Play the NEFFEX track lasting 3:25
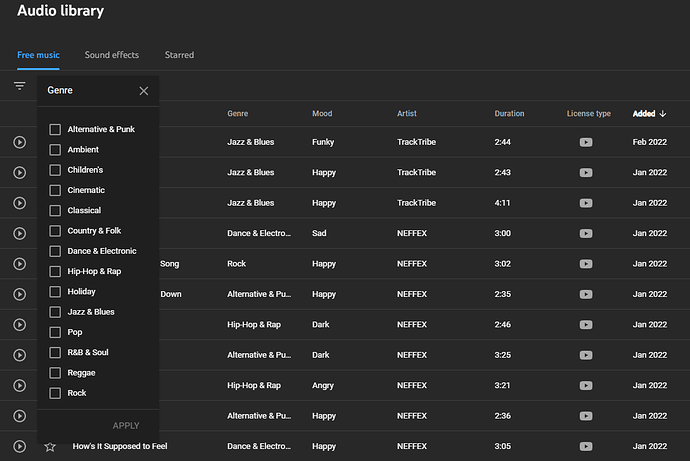Viewport: 690px width, 461px height. pyautogui.click(x=19, y=355)
